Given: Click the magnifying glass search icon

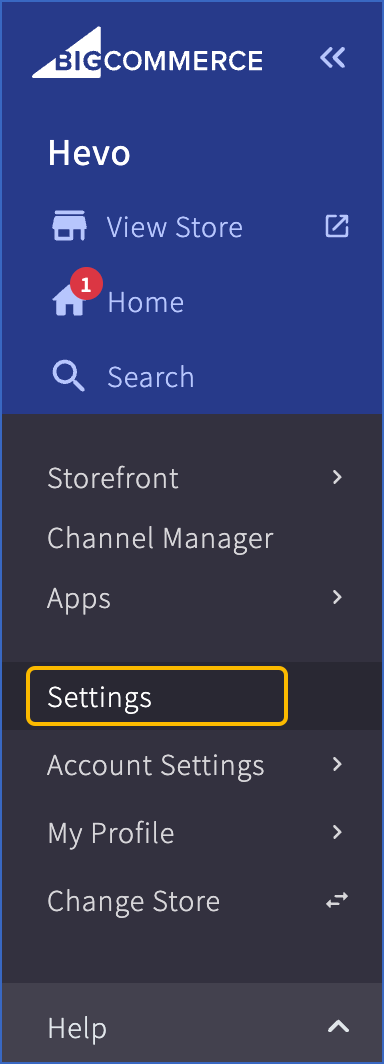Looking at the screenshot, I should pos(69,376).
